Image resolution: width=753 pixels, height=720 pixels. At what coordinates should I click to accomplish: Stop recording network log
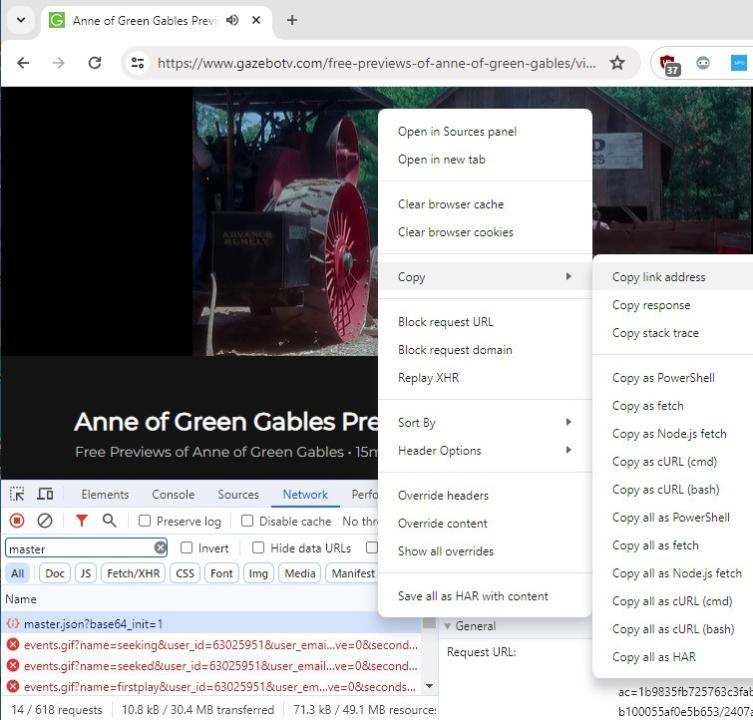click(x=17, y=521)
